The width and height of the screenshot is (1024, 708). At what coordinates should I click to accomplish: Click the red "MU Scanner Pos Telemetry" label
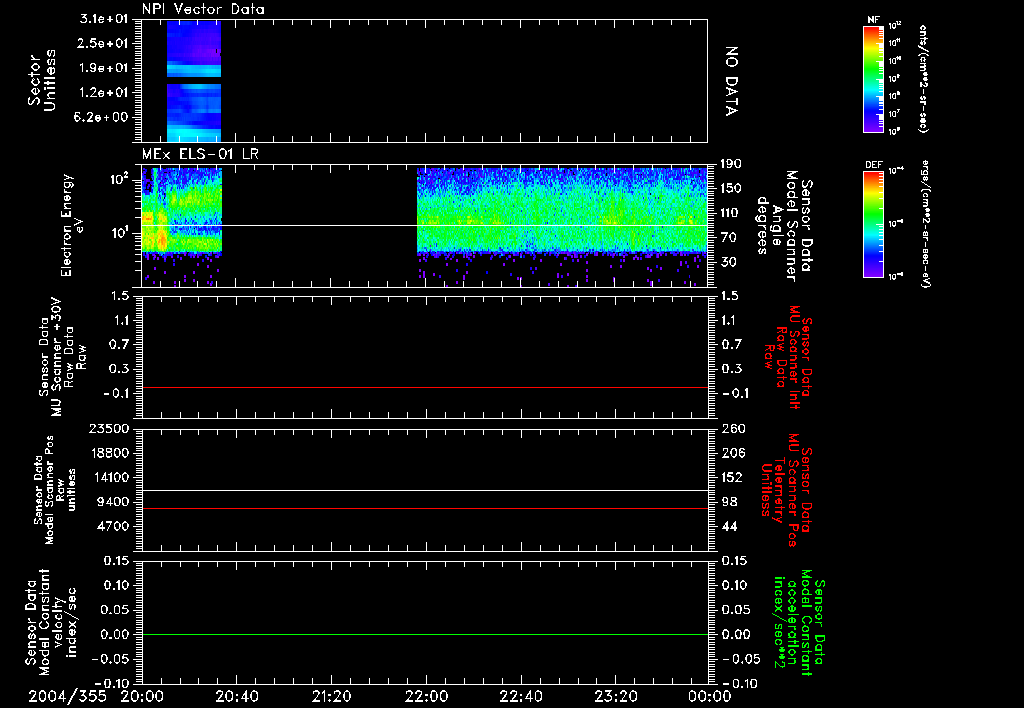[786, 490]
